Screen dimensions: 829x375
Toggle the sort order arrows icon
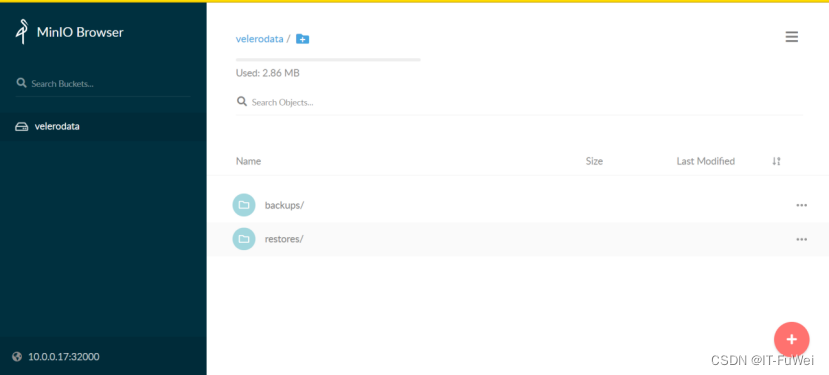click(776, 161)
